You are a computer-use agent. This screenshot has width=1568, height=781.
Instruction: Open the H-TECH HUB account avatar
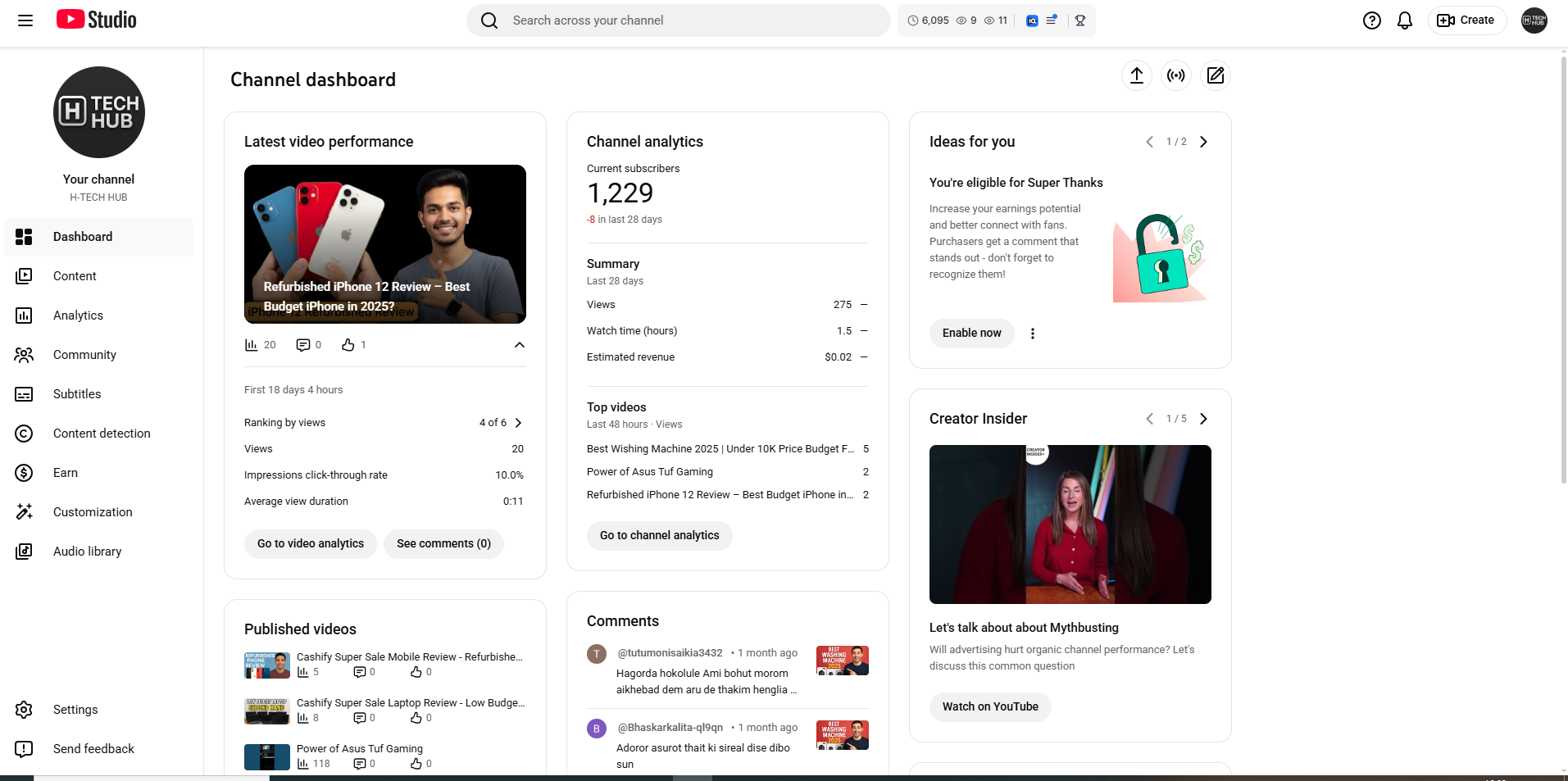[x=1534, y=20]
